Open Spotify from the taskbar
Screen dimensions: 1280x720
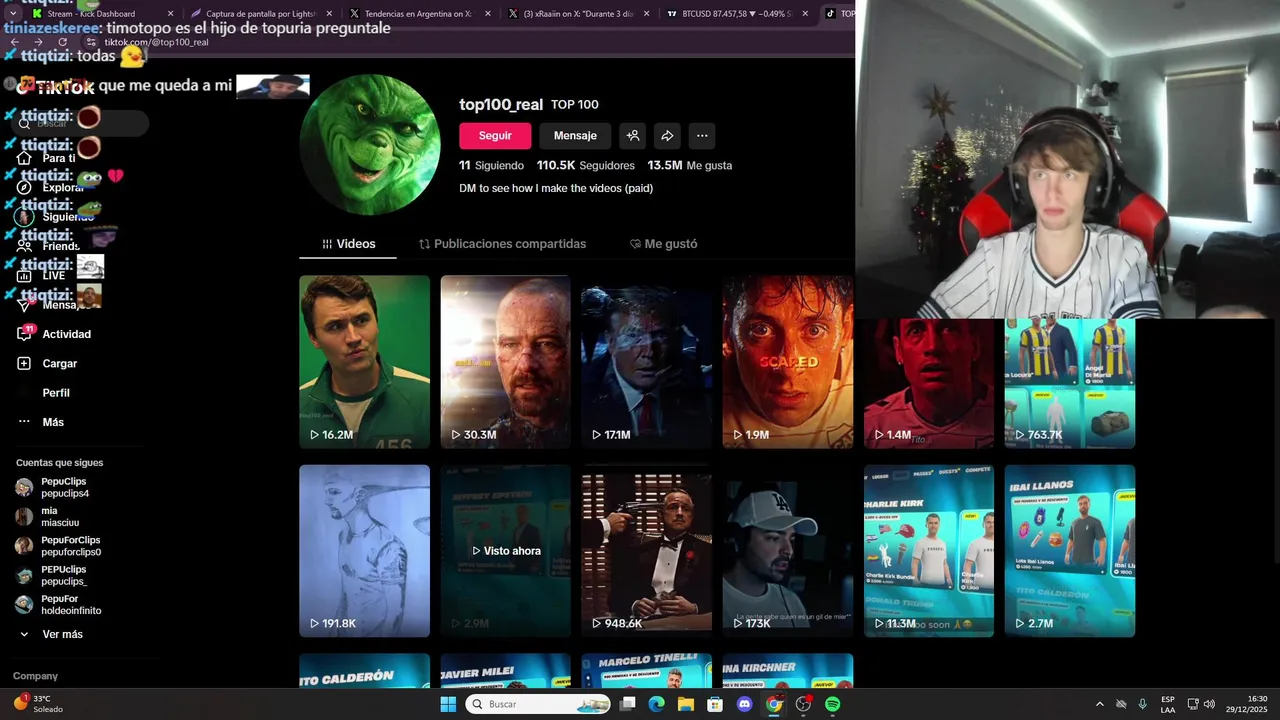point(833,704)
